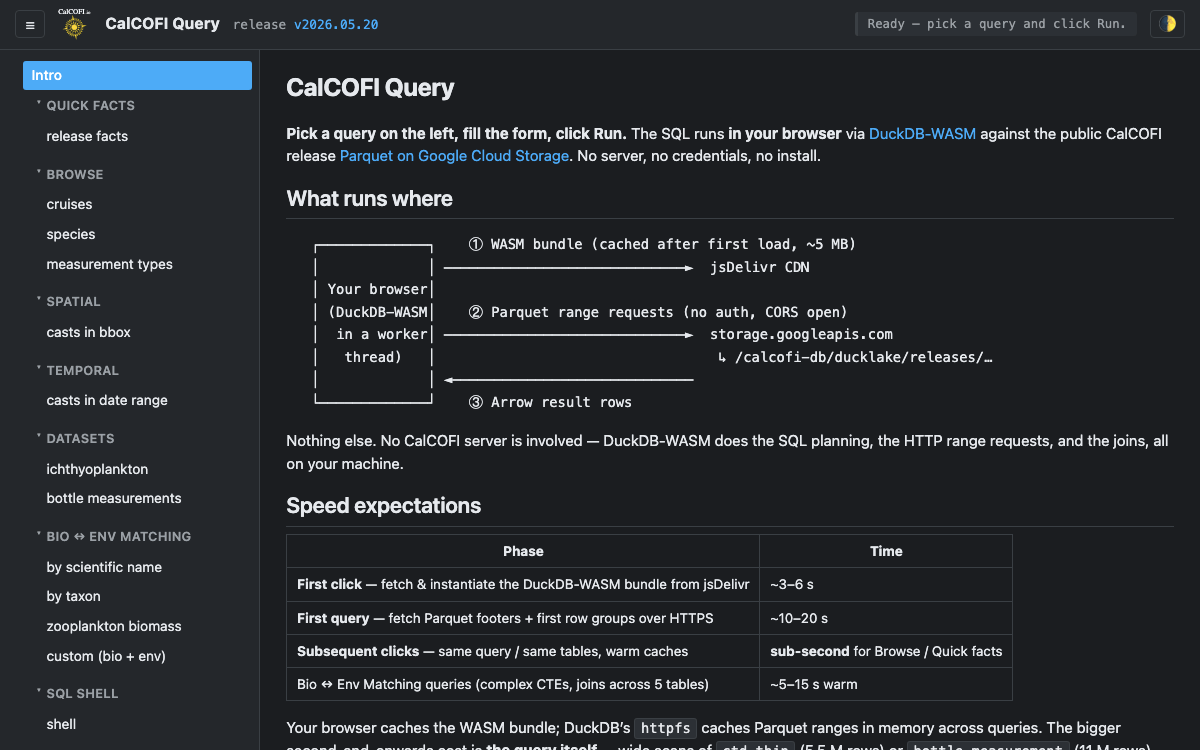This screenshot has width=1200, height=750.
Task: Collapse the SQL SHELL section
Action: pyautogui.click(x=82, y=693)
